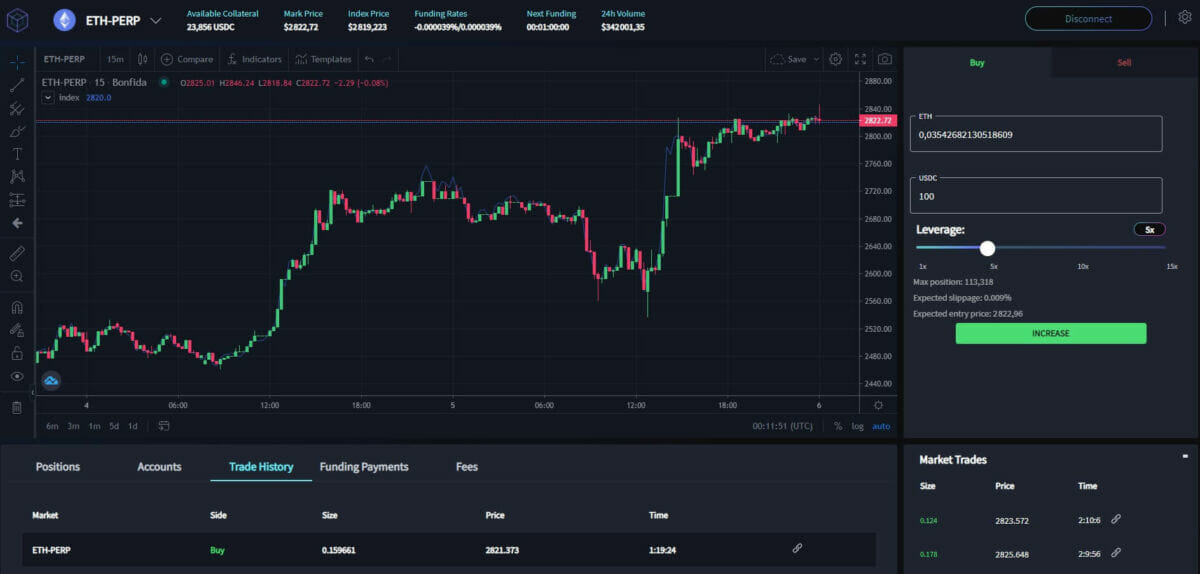The height and width of the screenshot is (574, 1200).
Task: Toggle percent scale on chart
Action: click(x=837, y=426)
